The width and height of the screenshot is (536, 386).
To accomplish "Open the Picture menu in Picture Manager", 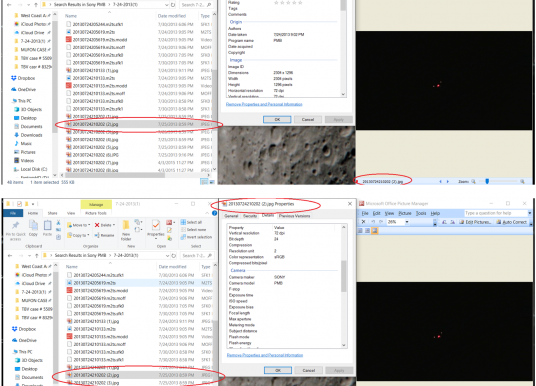I will pyautogui.click(x=405, y=213).
